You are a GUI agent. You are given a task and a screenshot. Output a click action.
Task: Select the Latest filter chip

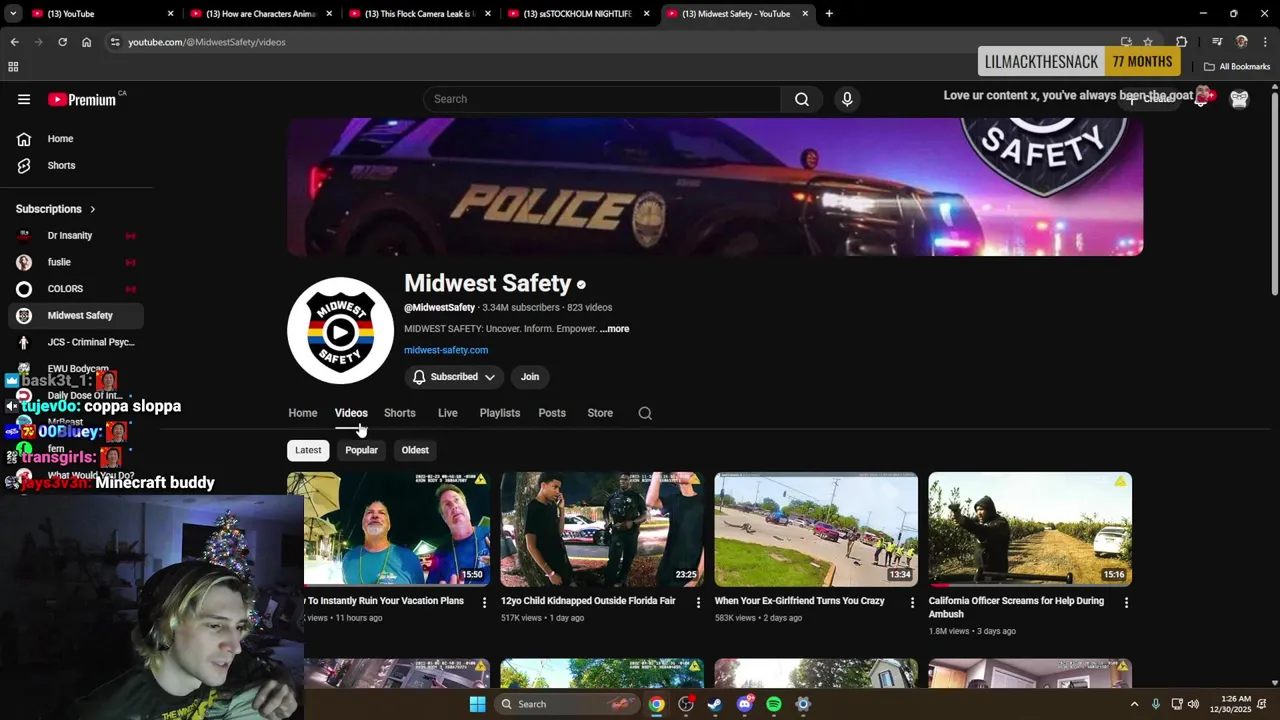pos(308,450)
